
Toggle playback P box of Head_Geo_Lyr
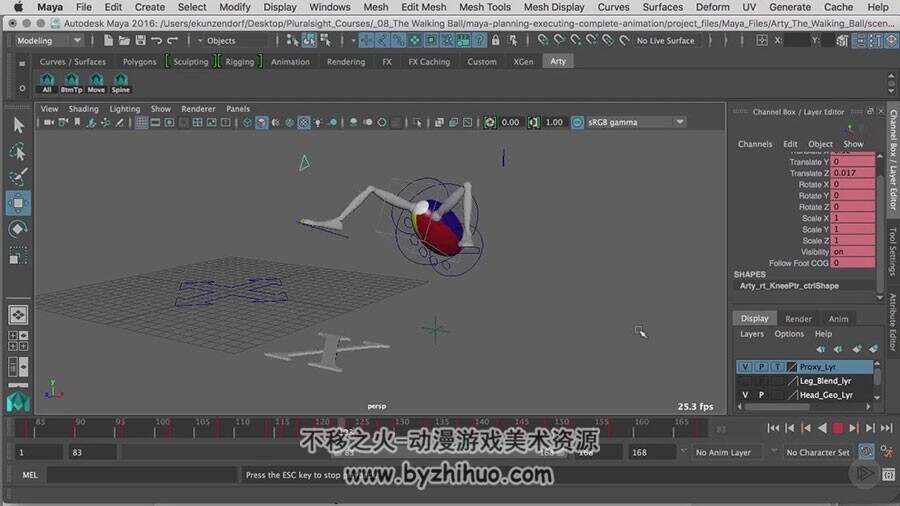point(761,395)
